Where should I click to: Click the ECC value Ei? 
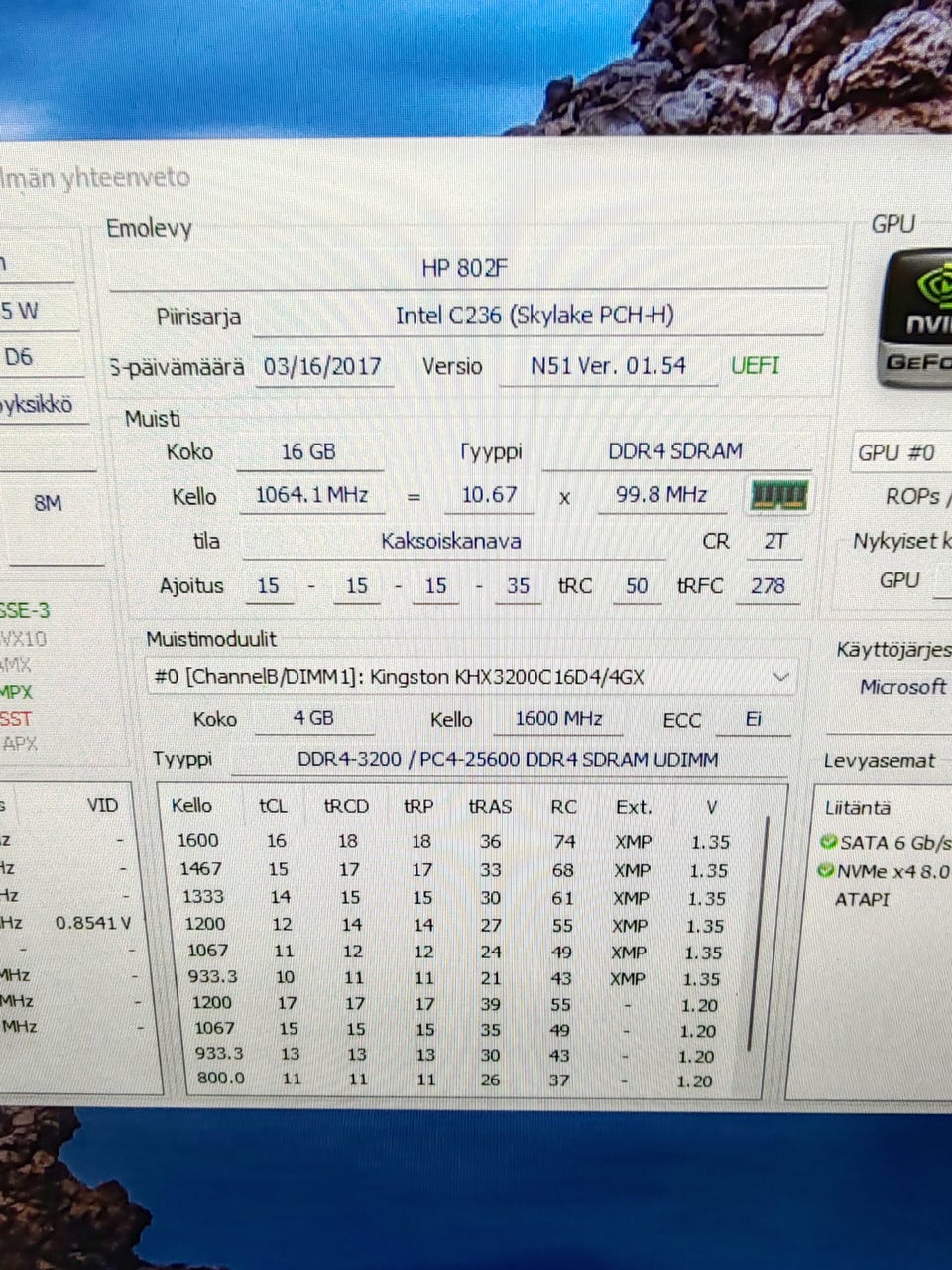754,720
